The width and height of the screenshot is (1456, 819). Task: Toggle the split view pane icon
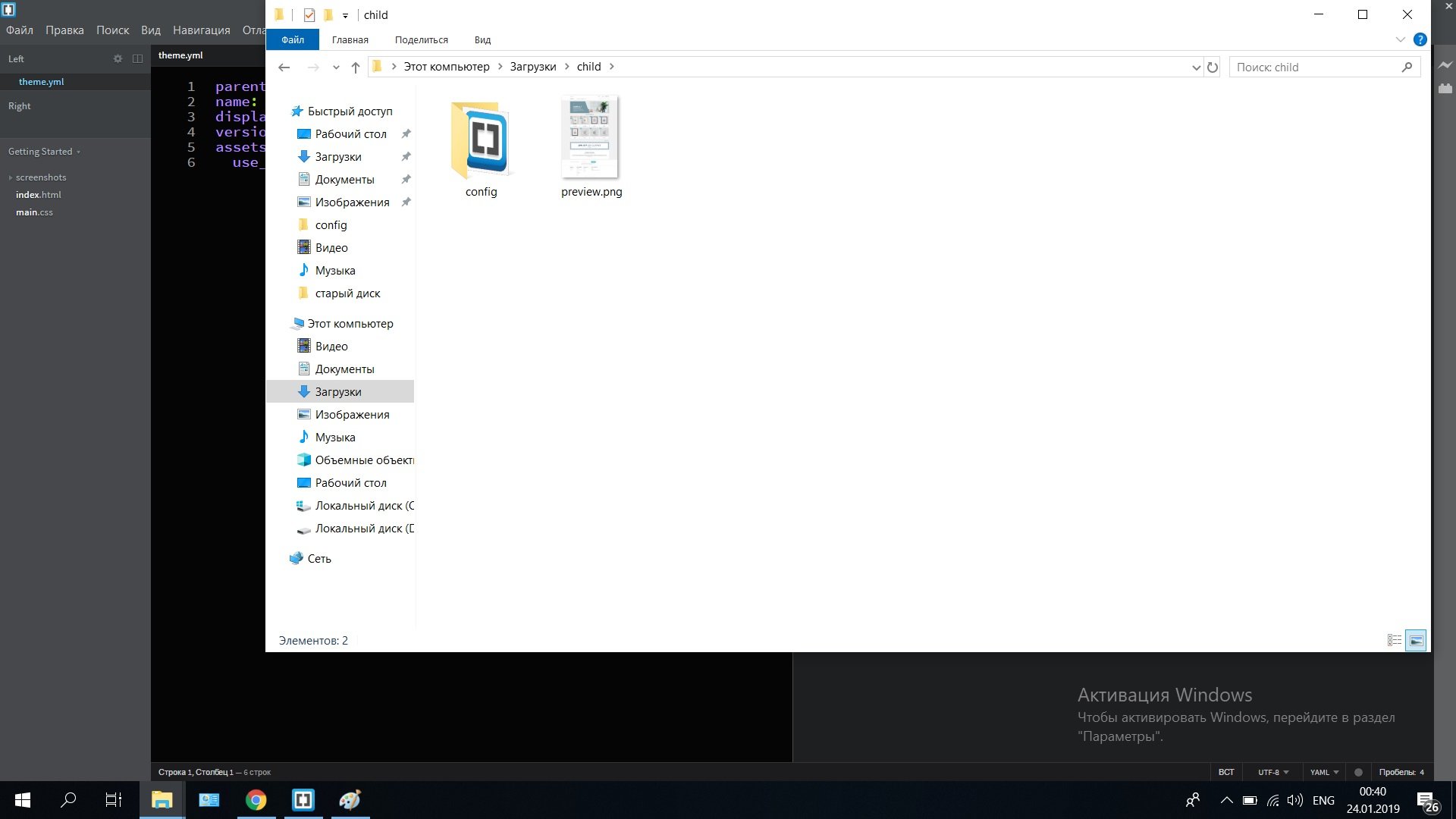pos(137,58)
